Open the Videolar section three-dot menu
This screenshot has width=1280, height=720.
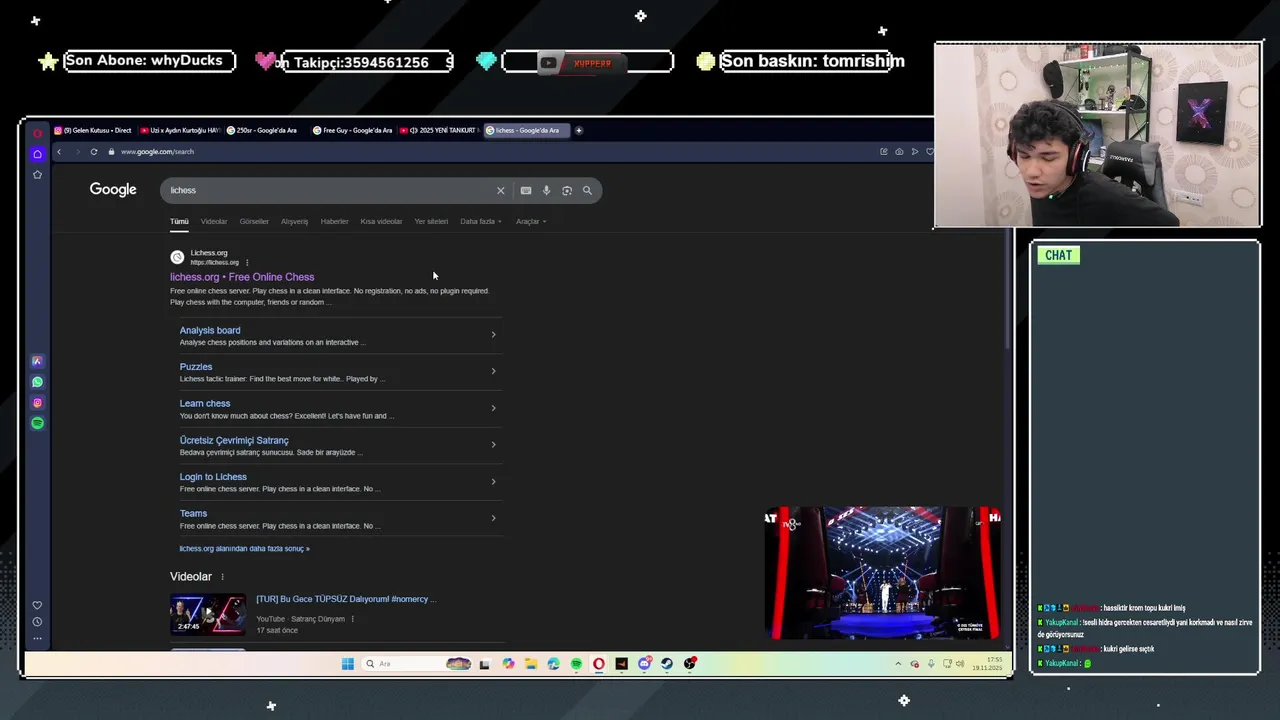[x=222, y=577]
